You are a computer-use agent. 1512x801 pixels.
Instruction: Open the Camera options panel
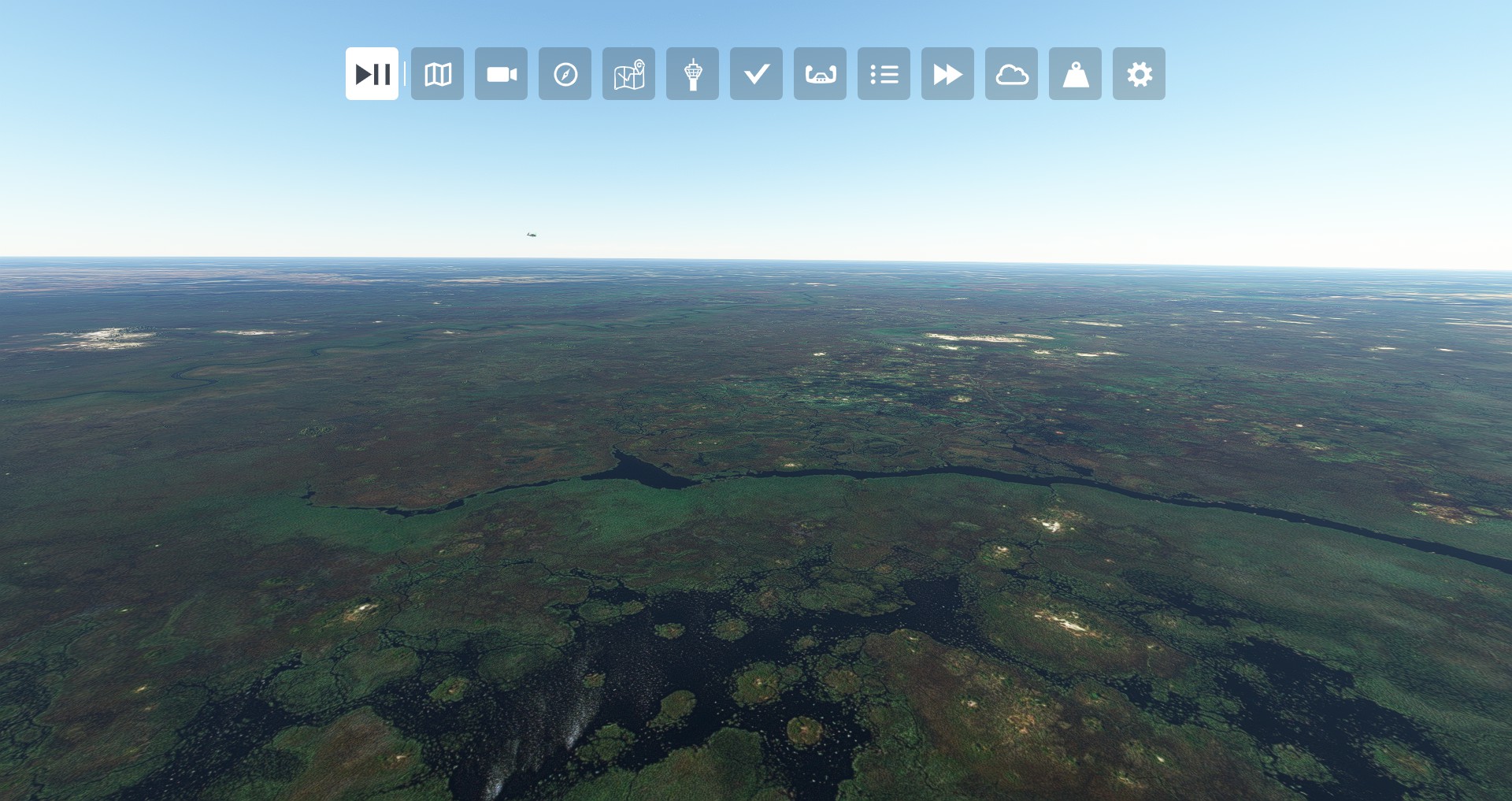coord(501,74)
